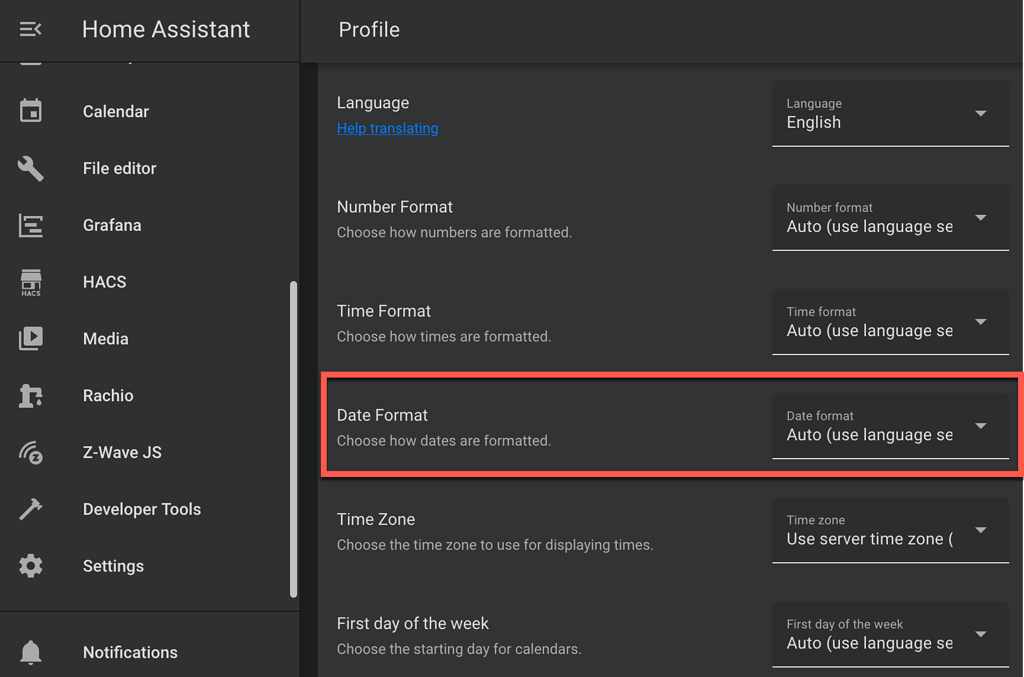Collapse the navigation sidebar
This screenshot has width=1024, height=677.
(30, 29)
